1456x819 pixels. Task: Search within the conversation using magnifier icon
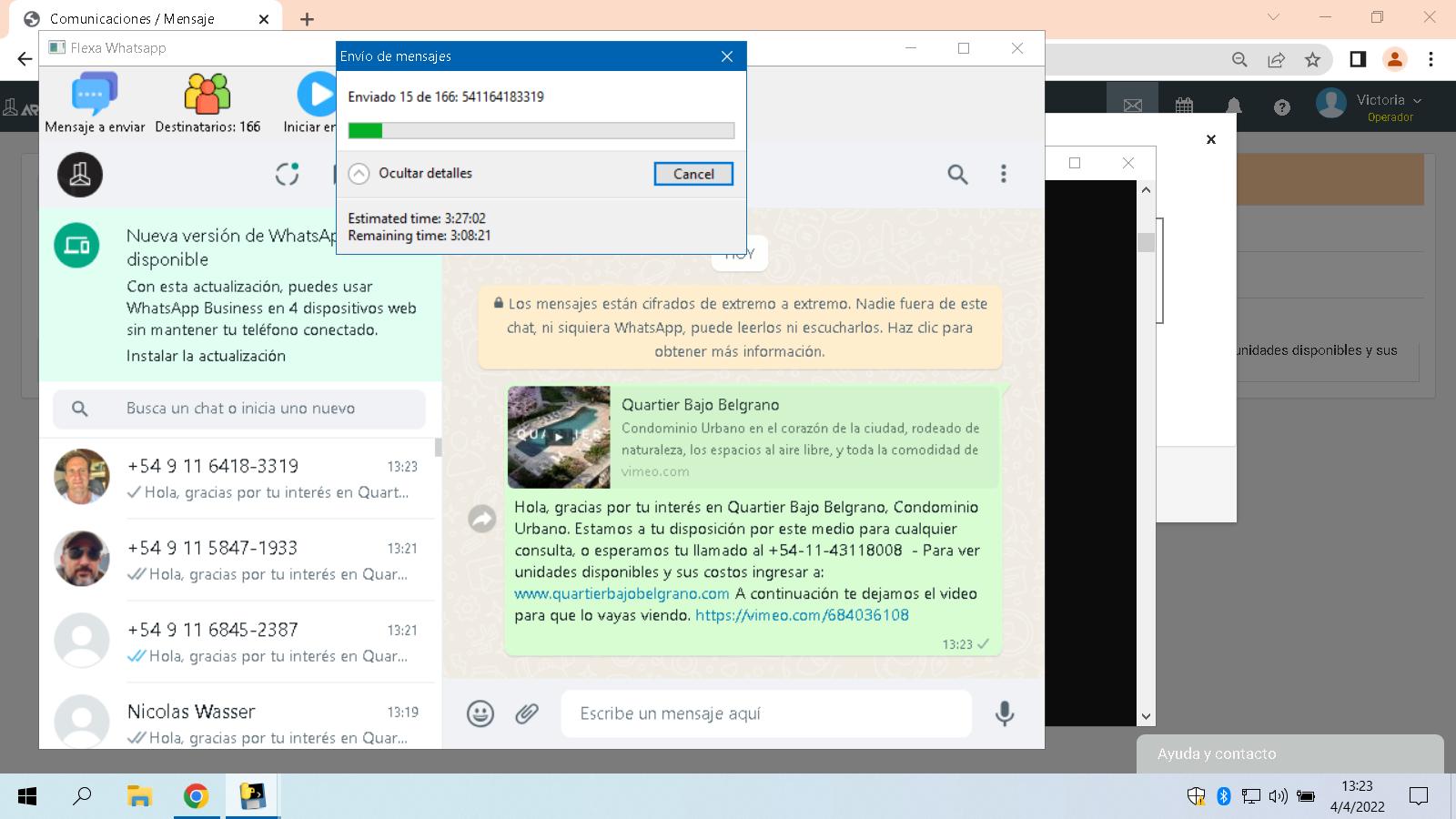(x=957, y=174)
